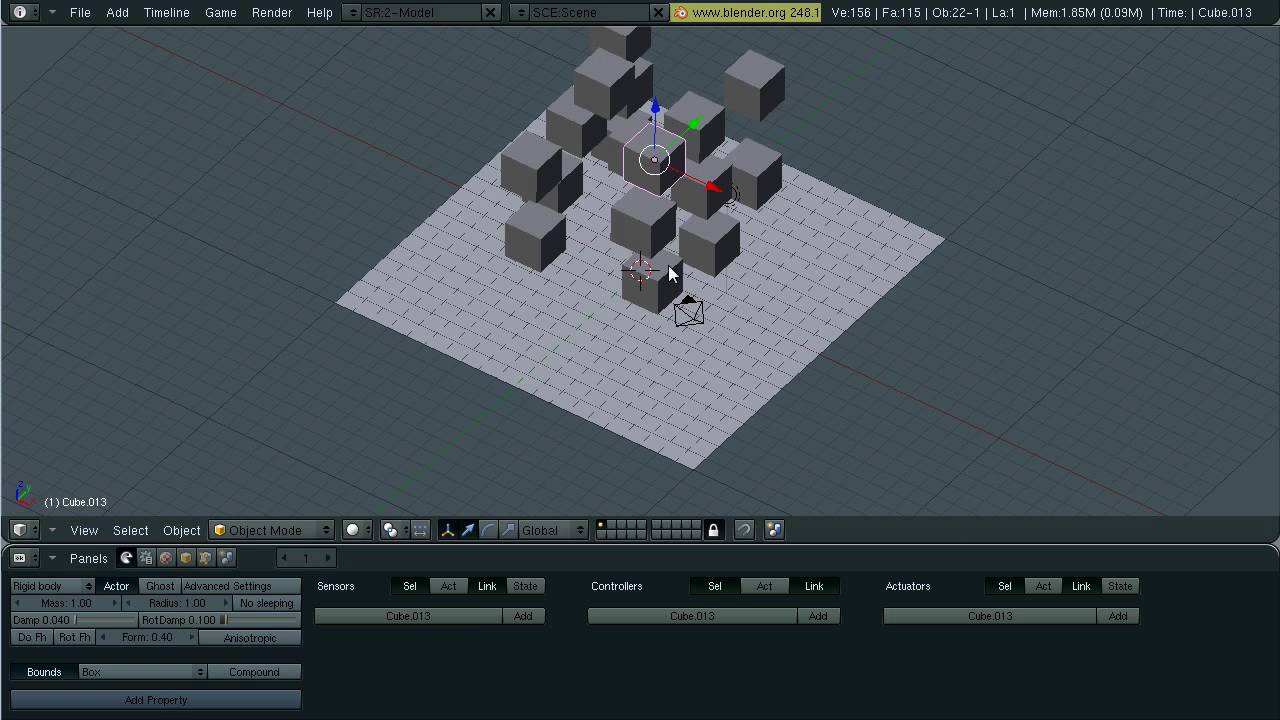Collapse the buttons header menus triangle
The image size is (1280, 720).
point(52,558)
